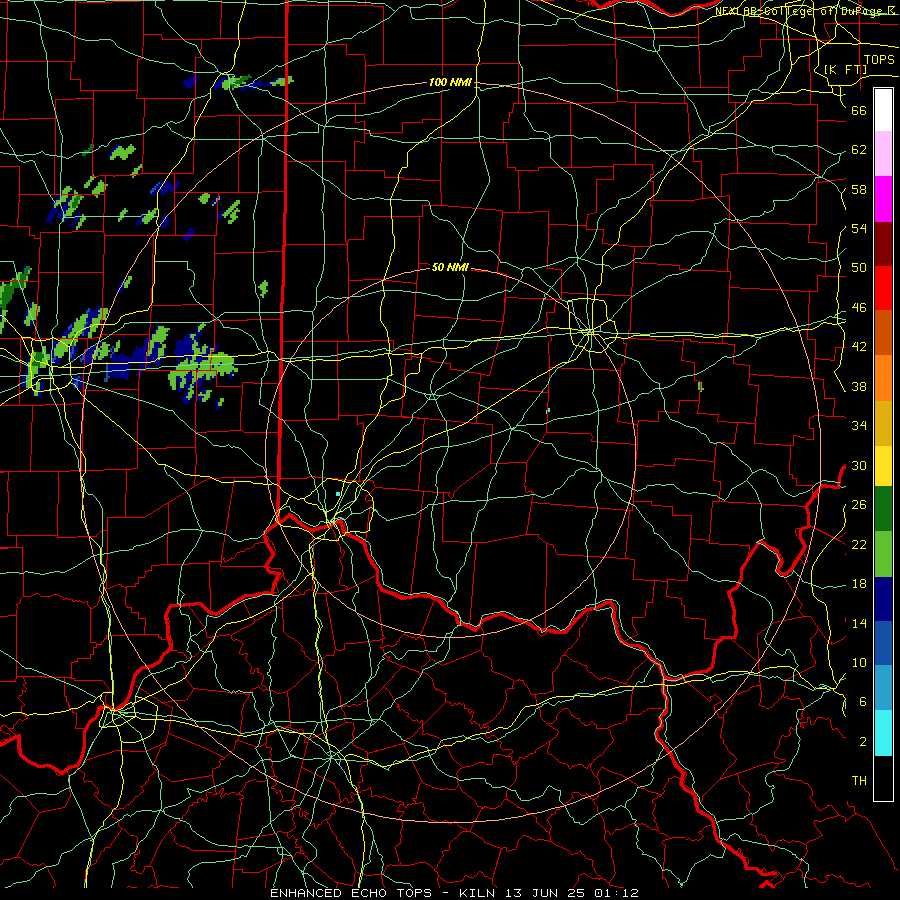Click the '58' scale label
The width and height of the screenshot is (900, 900).
click(x=859, y=189)
